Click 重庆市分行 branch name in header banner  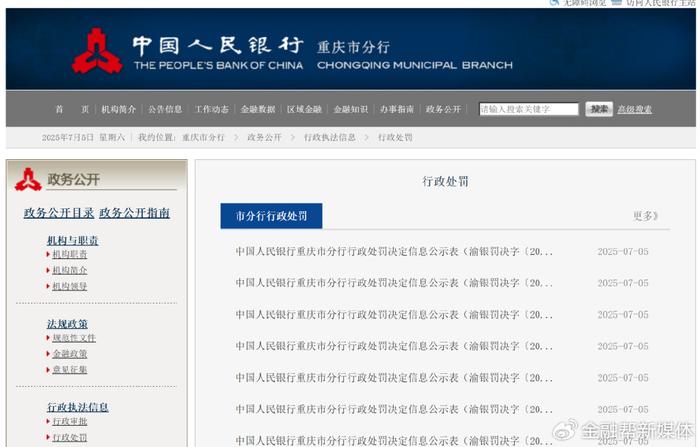354,47
